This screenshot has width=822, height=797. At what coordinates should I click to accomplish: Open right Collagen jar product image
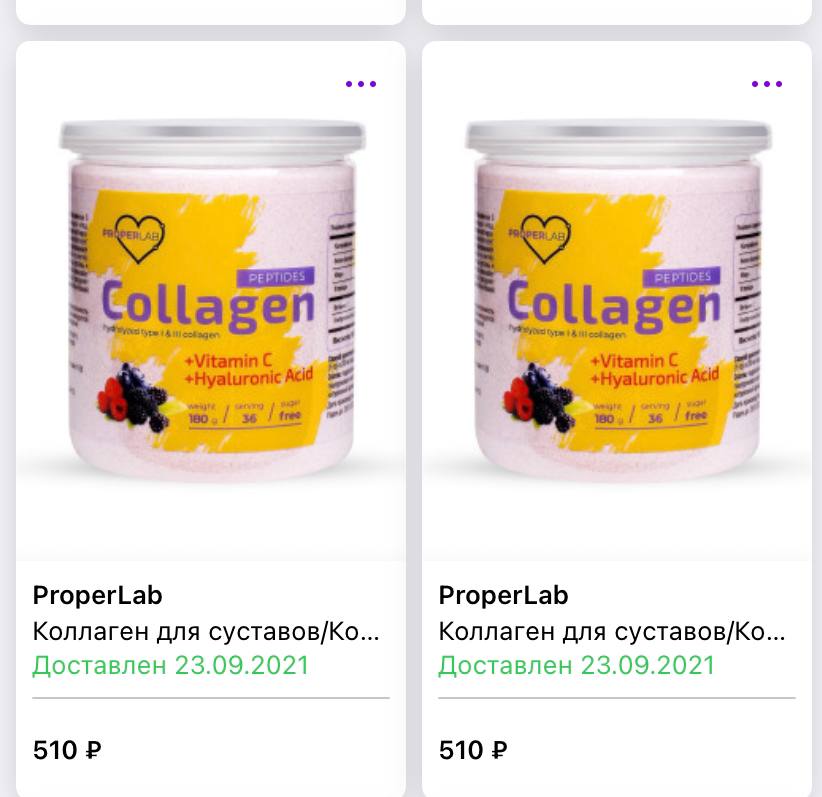point(618,300)
